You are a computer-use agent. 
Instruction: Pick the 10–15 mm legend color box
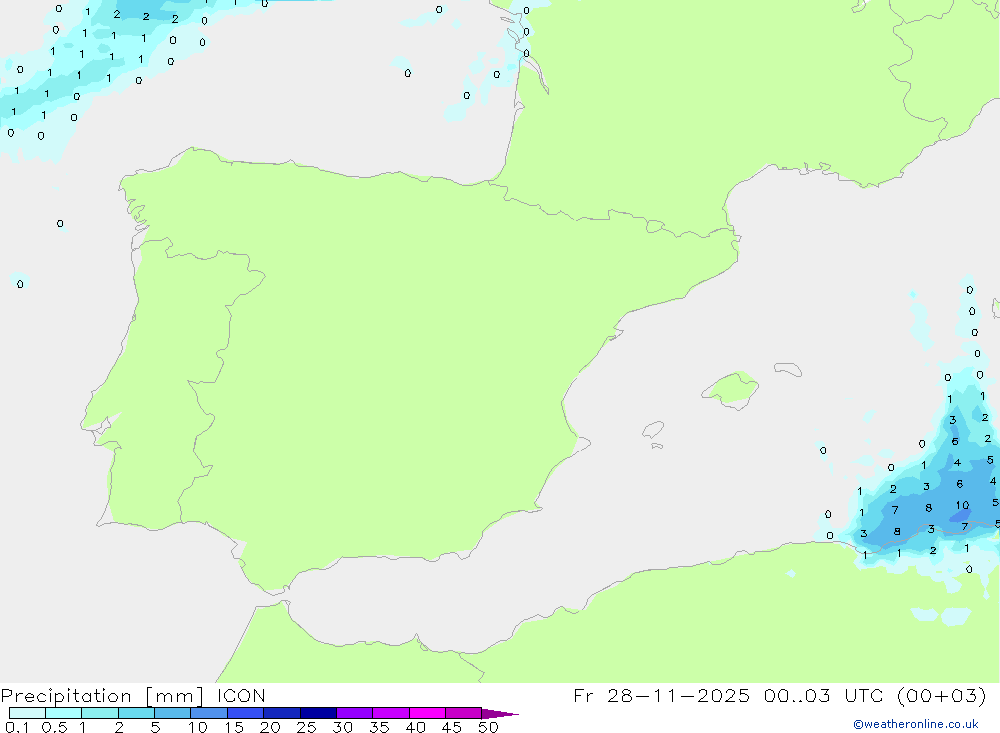209,713
